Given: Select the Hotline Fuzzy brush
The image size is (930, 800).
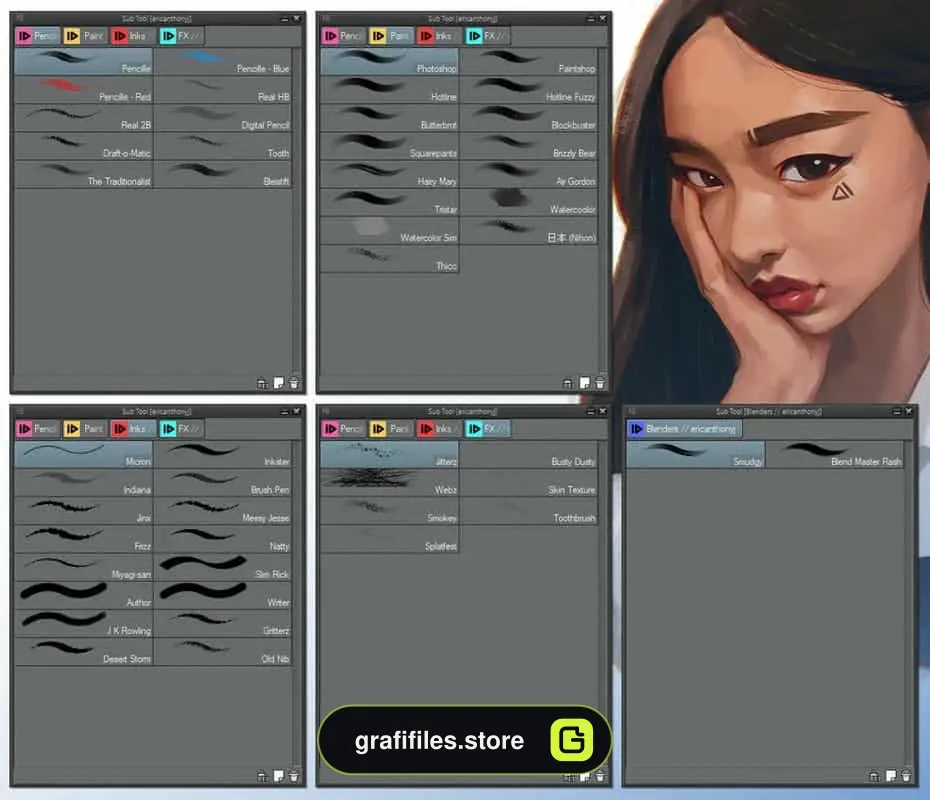Looking at the screenshot, I should point(529,90).
